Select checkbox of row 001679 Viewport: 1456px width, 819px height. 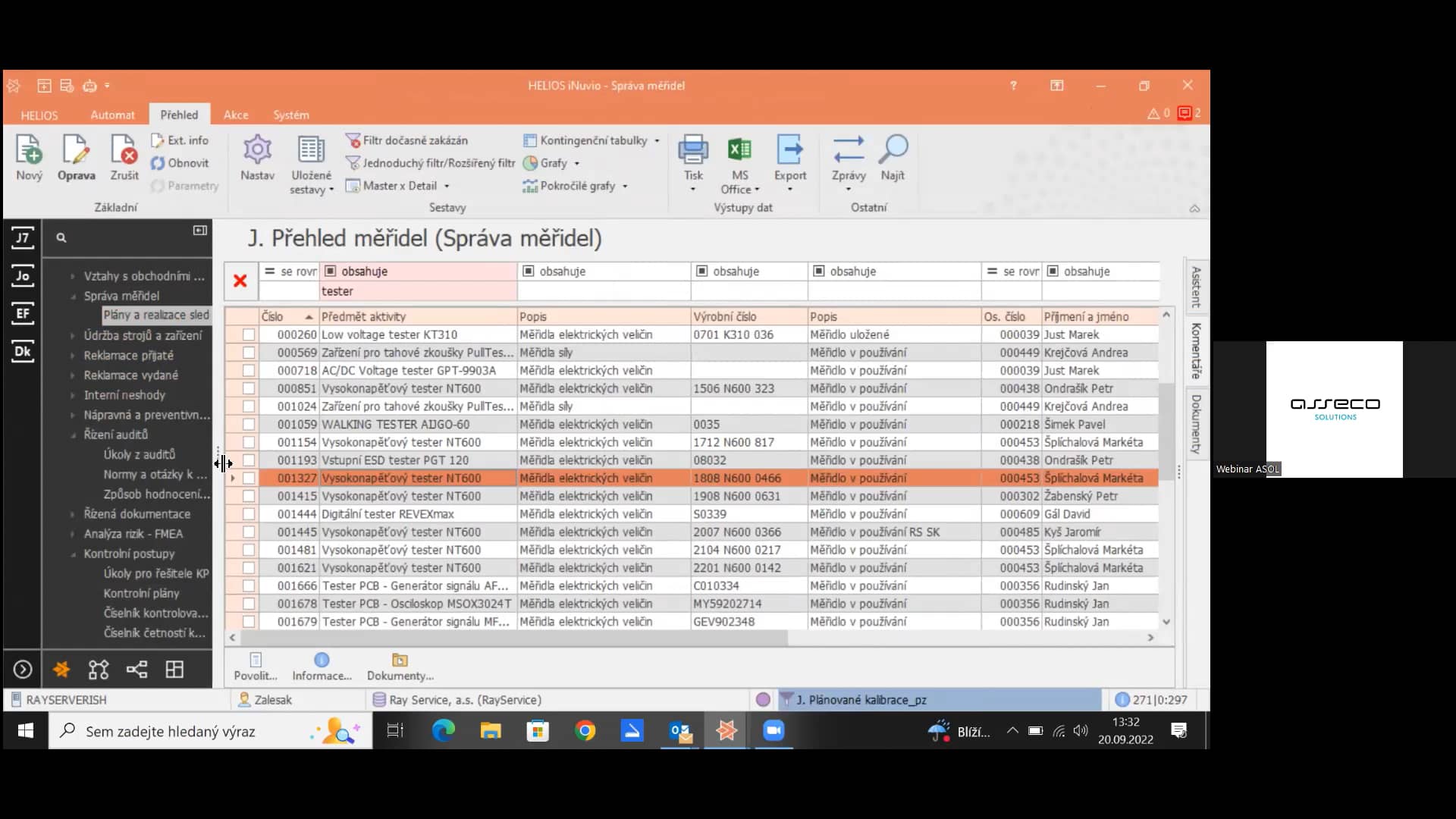coord(249,622)
